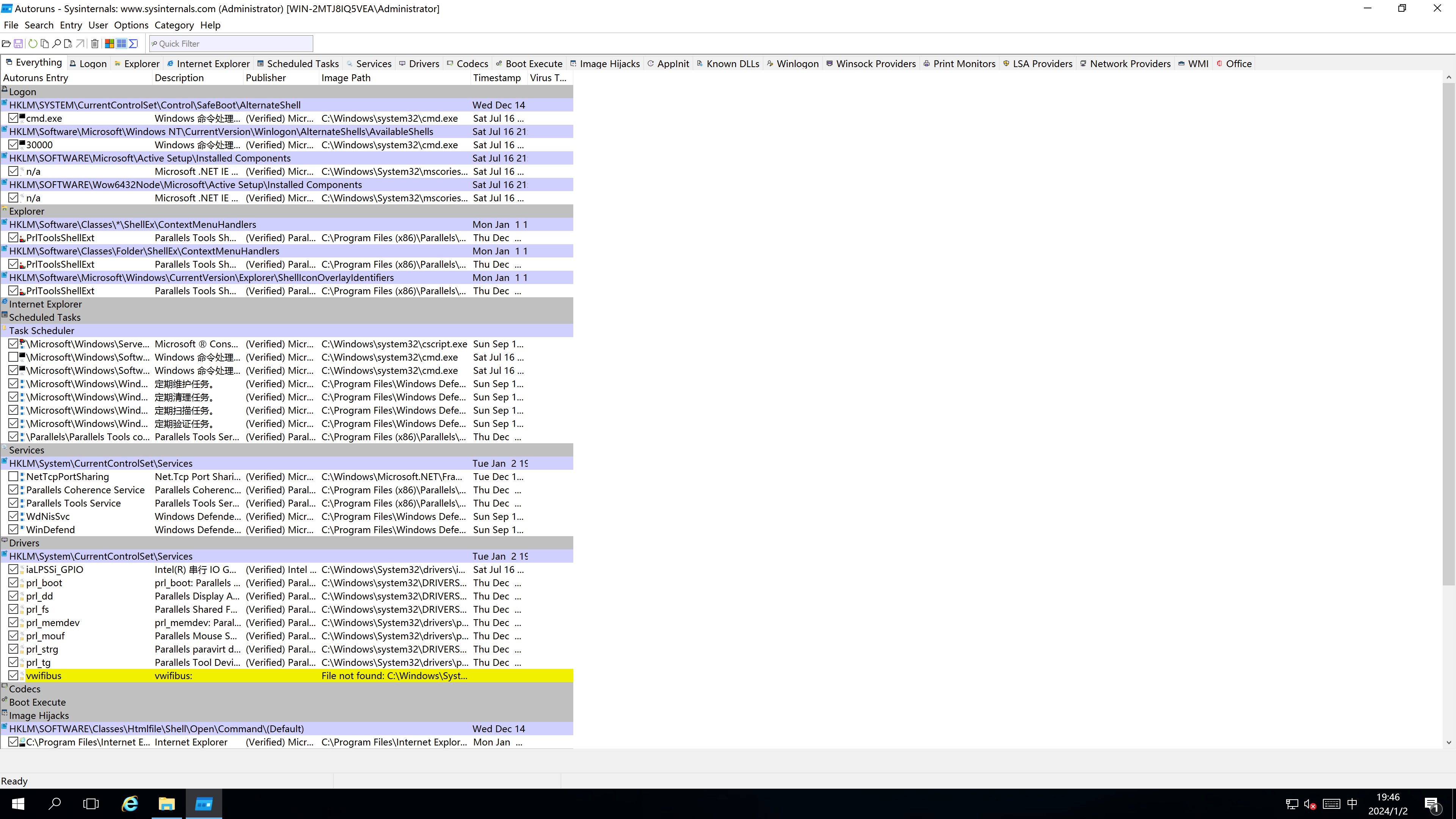Sort by the Timestamp column header

click(499, 77)
